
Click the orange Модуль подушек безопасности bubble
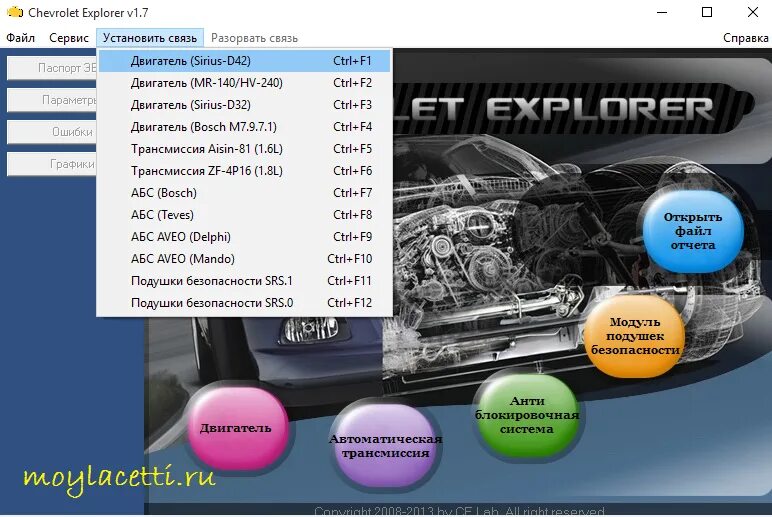click(x=635, y=336)
